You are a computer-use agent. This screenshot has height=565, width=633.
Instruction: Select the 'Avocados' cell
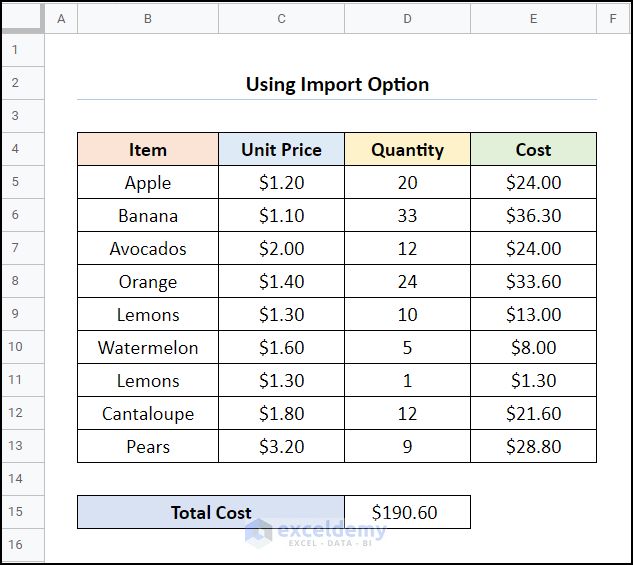coord(148,249)
